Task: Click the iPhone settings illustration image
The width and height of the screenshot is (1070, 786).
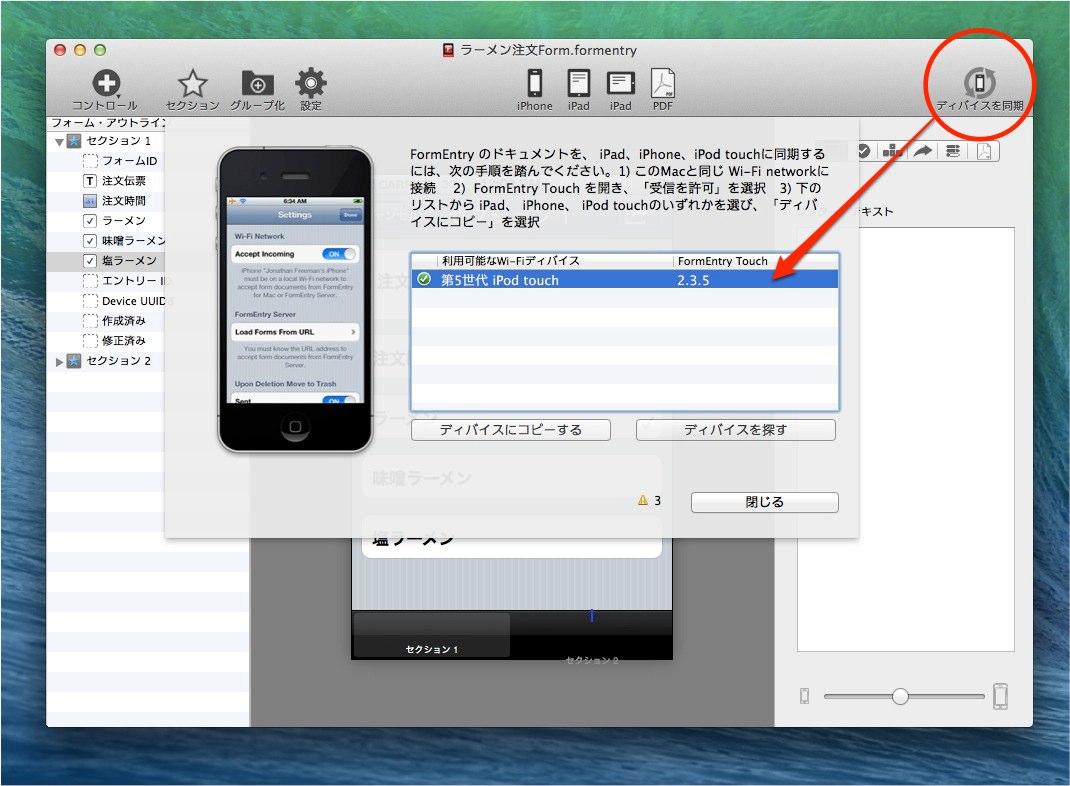Action: pos(295,299)
